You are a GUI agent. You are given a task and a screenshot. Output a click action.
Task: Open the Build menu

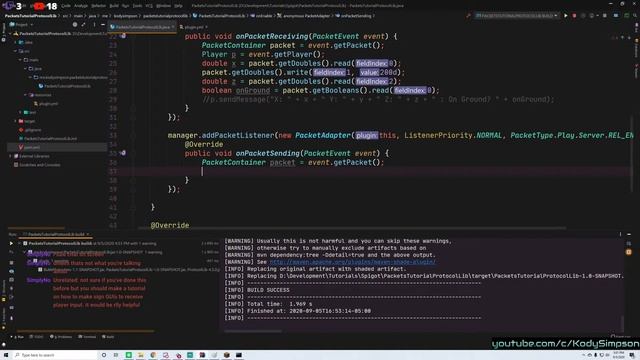point(114,6)
